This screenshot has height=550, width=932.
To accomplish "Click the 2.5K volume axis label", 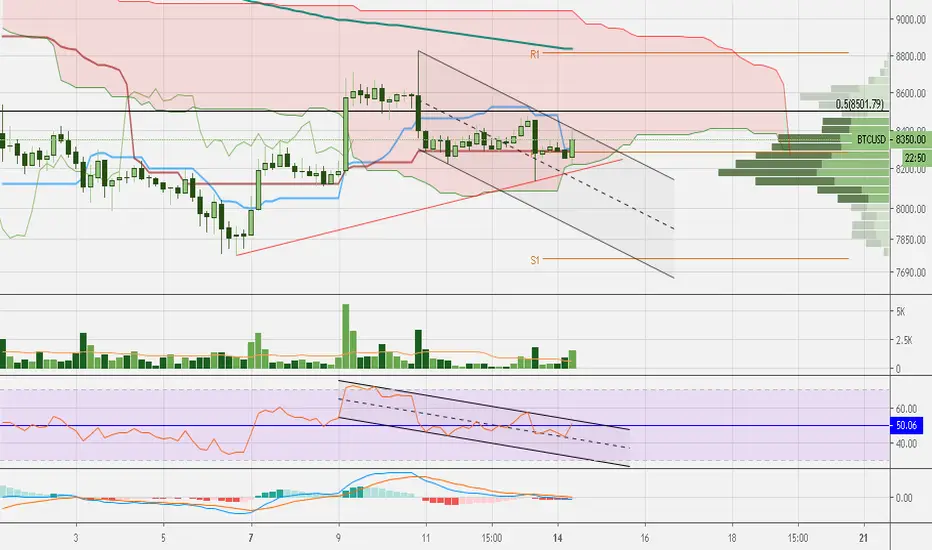I will (x=903, y=340).
